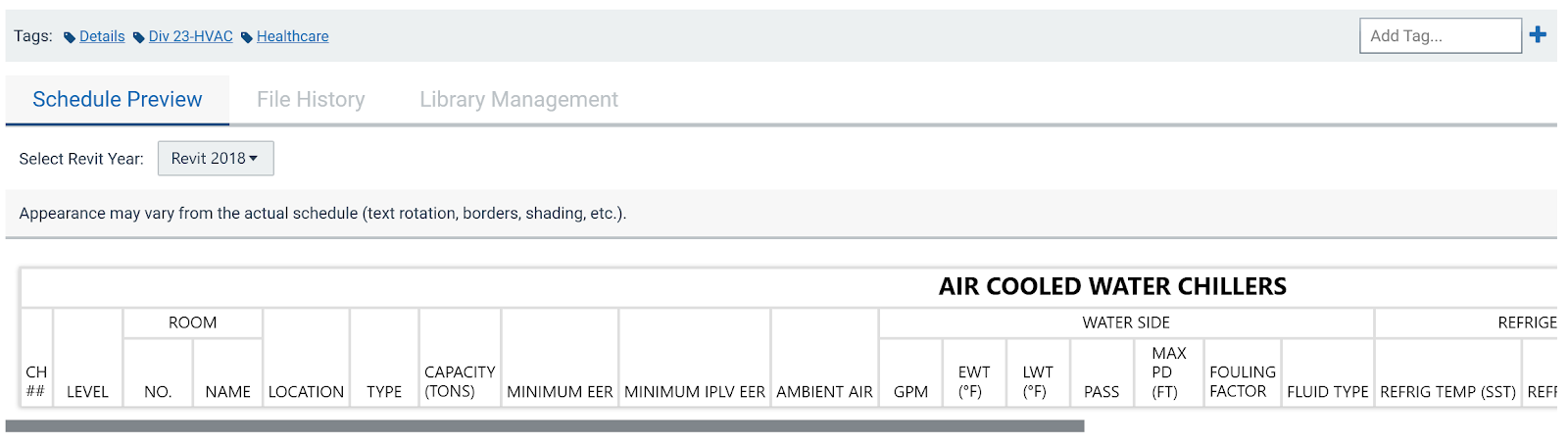Focus the Add Tag input field
Image resolution: width=1568 pixels, height=445 pixels.
(x=1440, y=35)
